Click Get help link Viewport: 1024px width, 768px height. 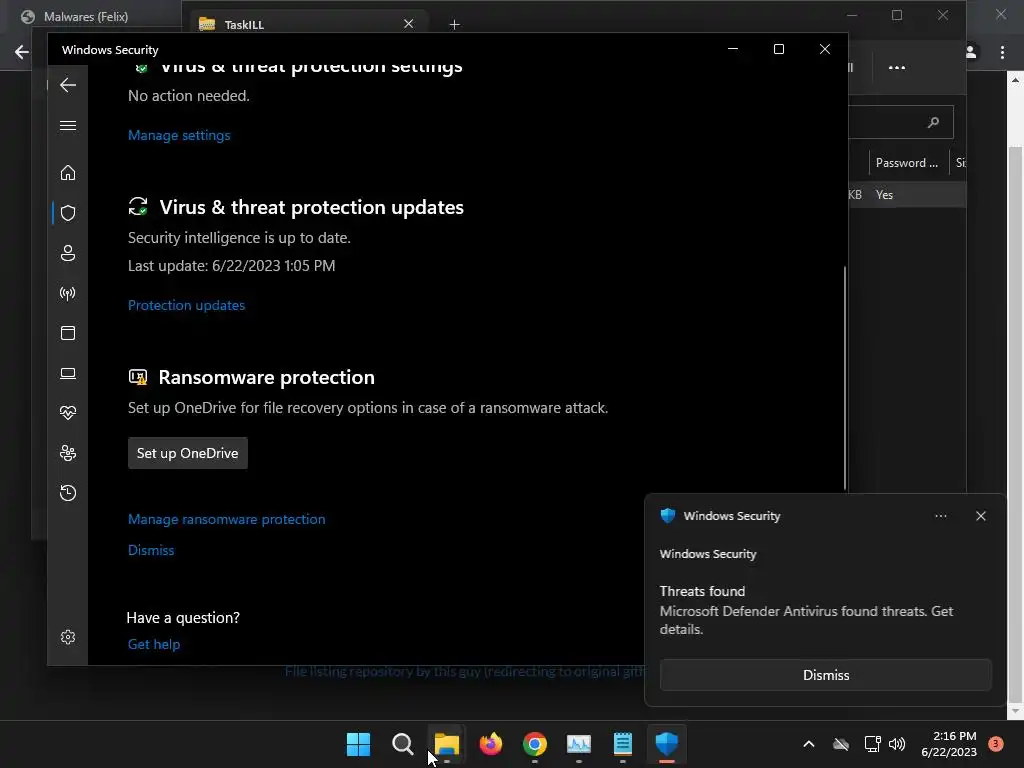pos(153,644)
